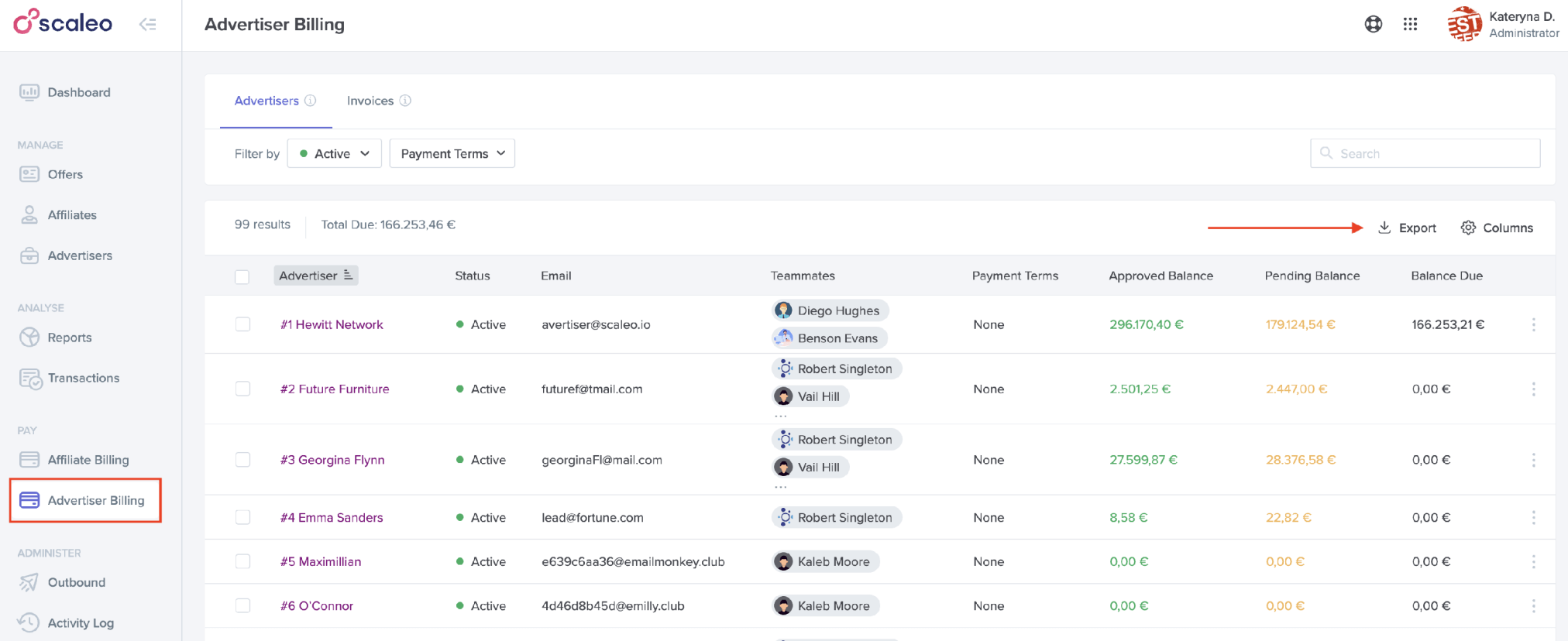
Task: Open the #6 O'Connor advertiser link
Action: [x=317, y=605]
